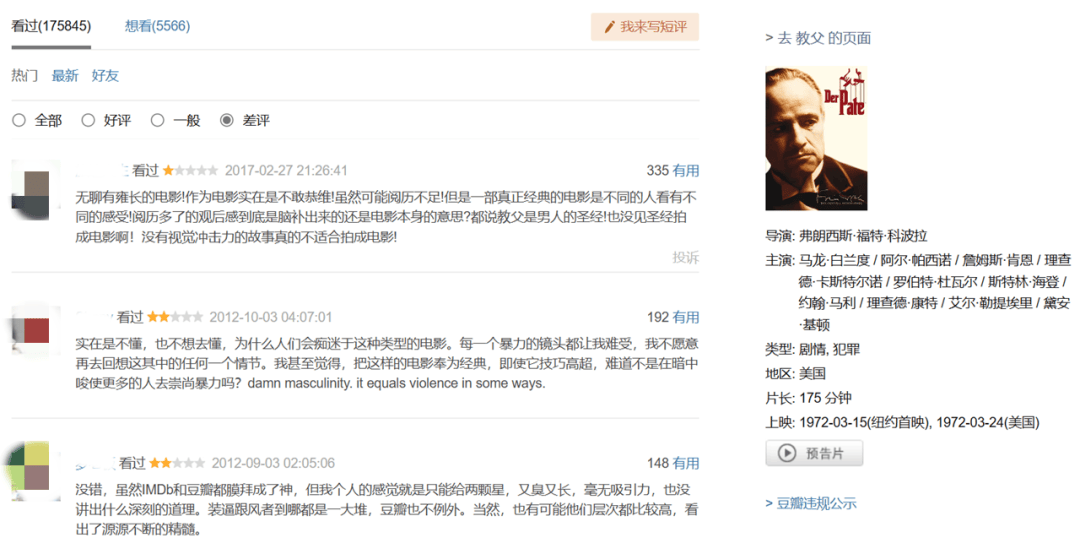Viewport: 1080px width, 554px height.
Task: Open the first reviewer's avatar
Action: (x=30, y=191)
